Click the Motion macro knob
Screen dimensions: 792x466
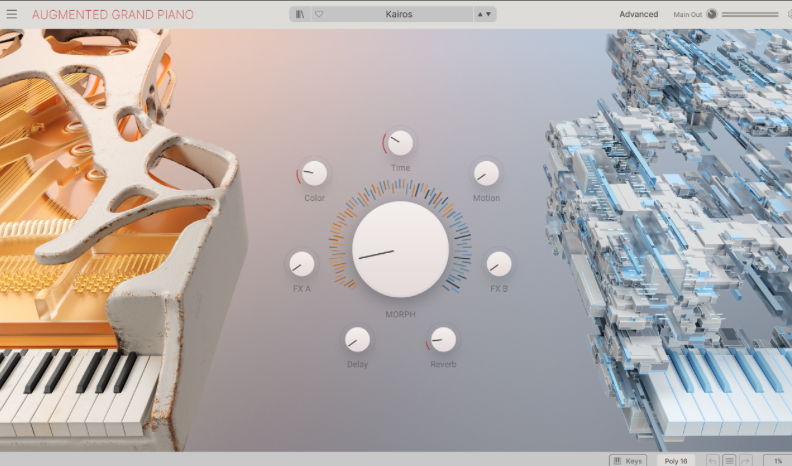click(486, 174)
